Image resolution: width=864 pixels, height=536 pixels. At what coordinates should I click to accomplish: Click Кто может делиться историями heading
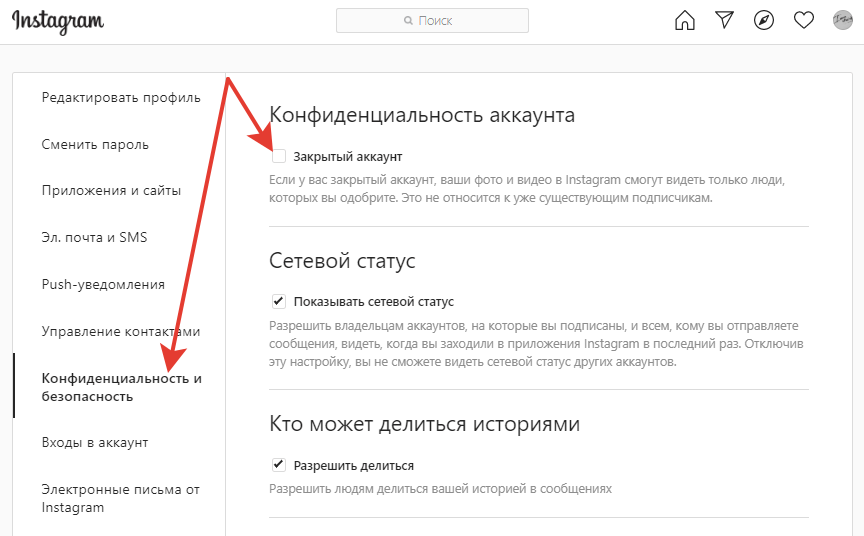424,424
